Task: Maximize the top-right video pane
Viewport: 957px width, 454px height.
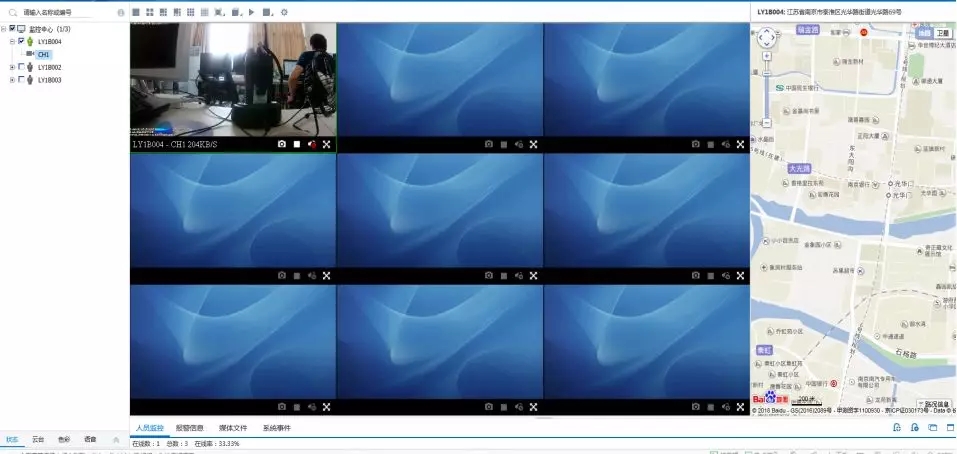Action: click(x=740, y=144)
